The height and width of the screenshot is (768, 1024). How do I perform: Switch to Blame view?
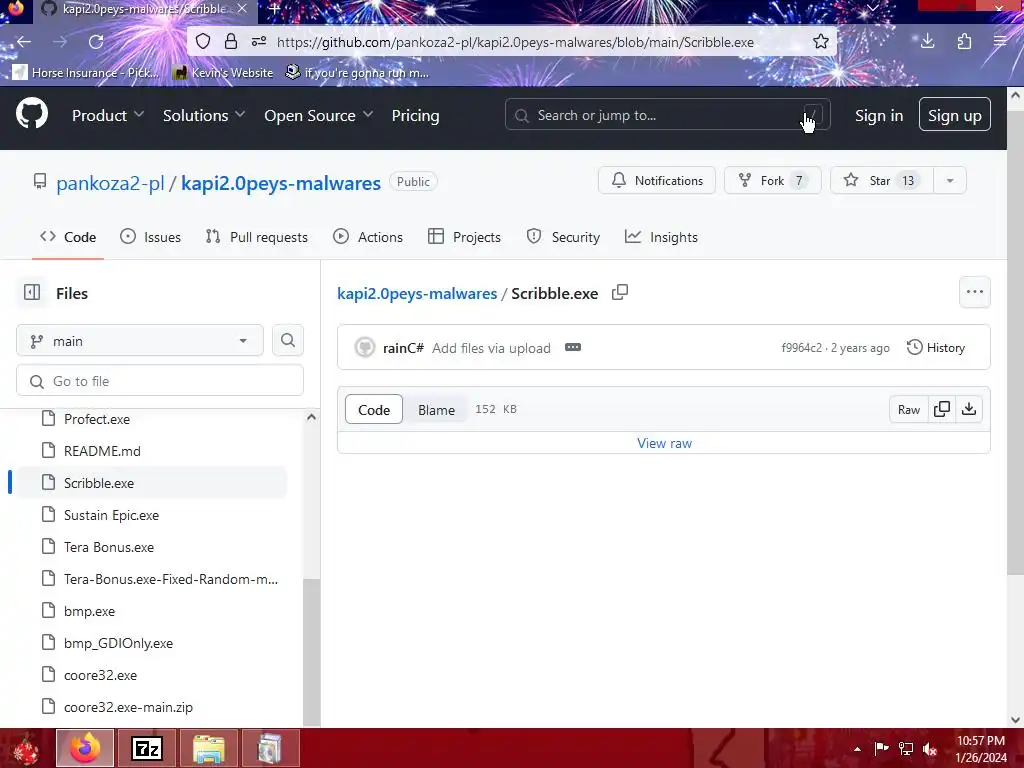coord(436,409)
